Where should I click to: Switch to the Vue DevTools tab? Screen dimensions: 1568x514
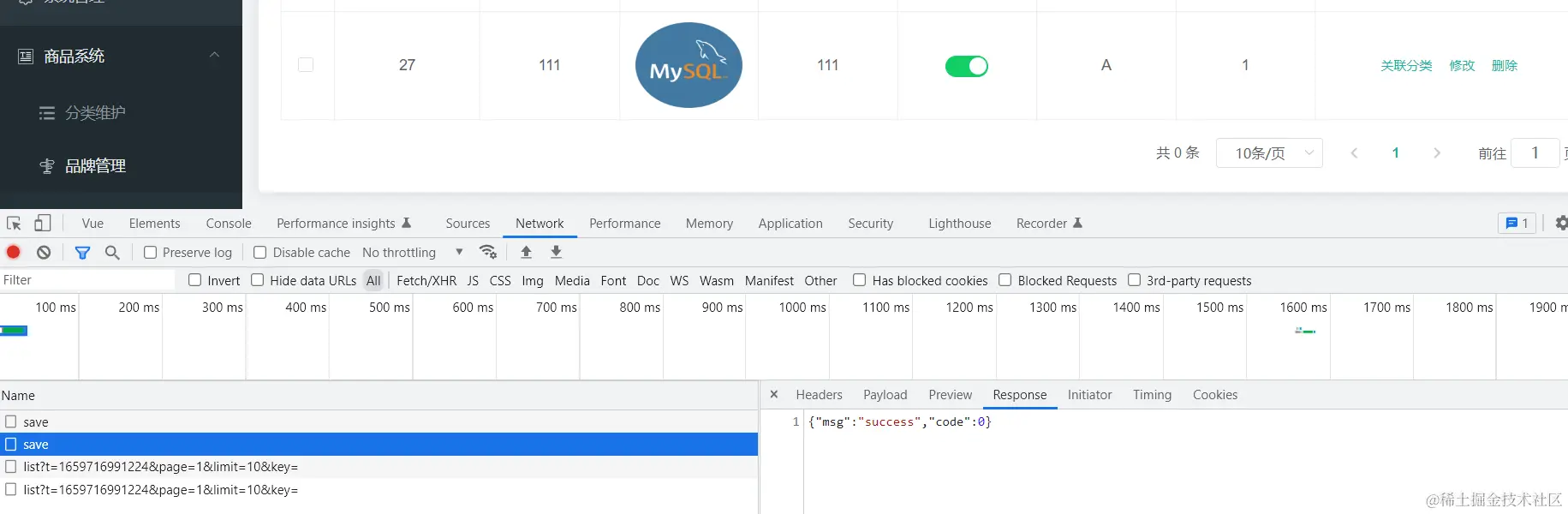point(92,224)
